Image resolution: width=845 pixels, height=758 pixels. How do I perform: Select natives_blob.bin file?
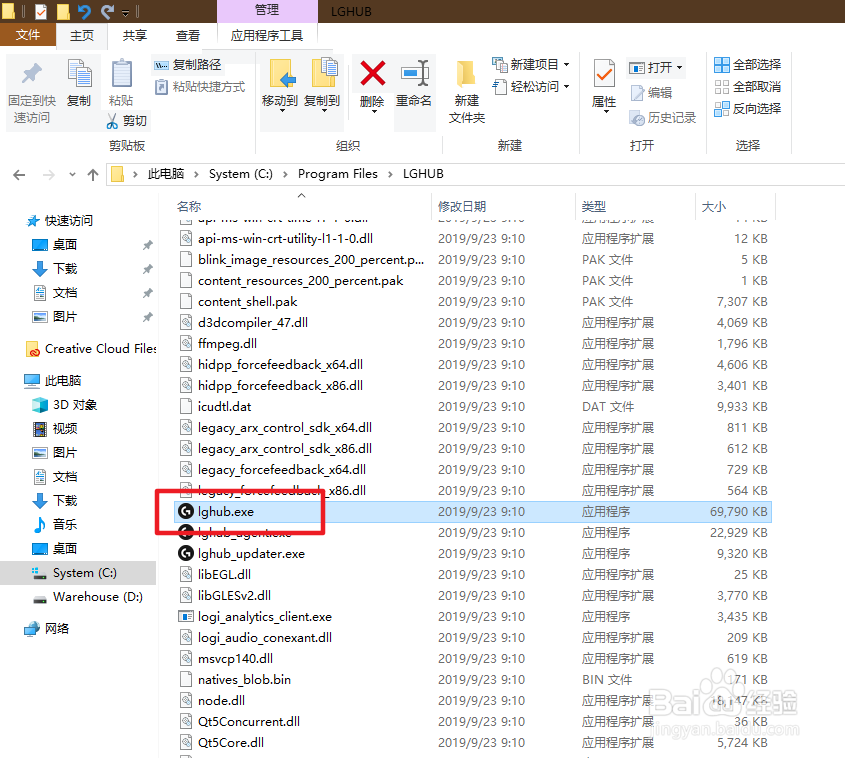(245, 679)
